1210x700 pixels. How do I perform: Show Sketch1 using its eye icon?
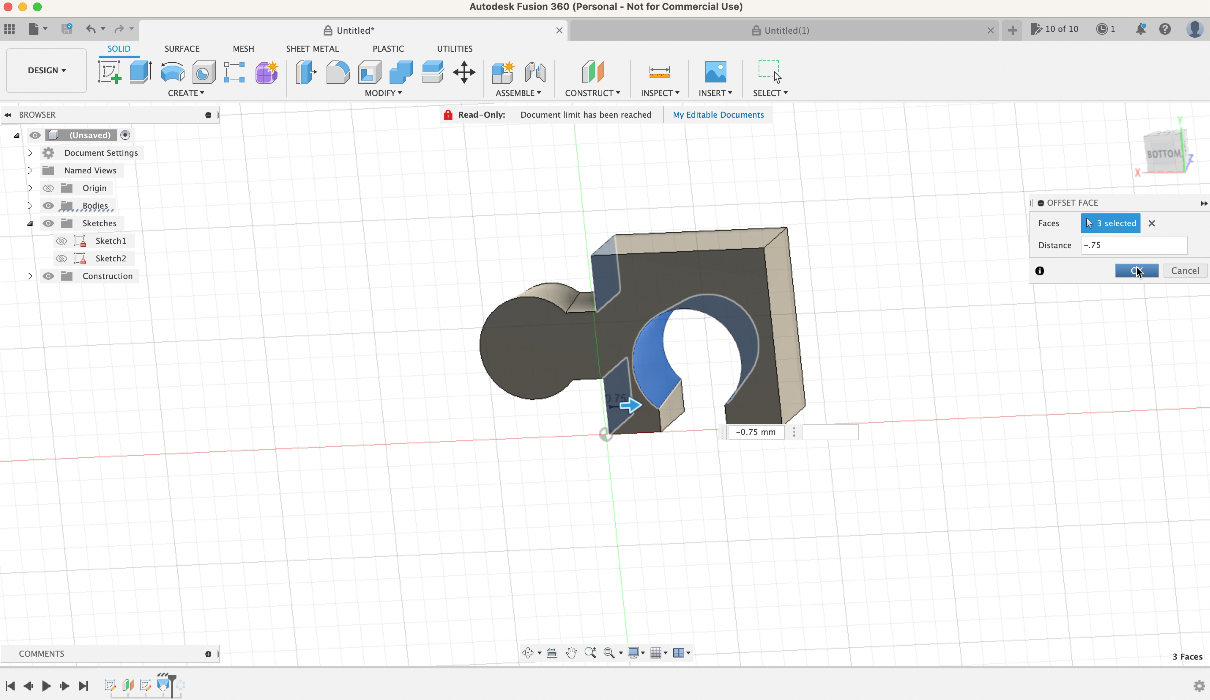point(62,241)
